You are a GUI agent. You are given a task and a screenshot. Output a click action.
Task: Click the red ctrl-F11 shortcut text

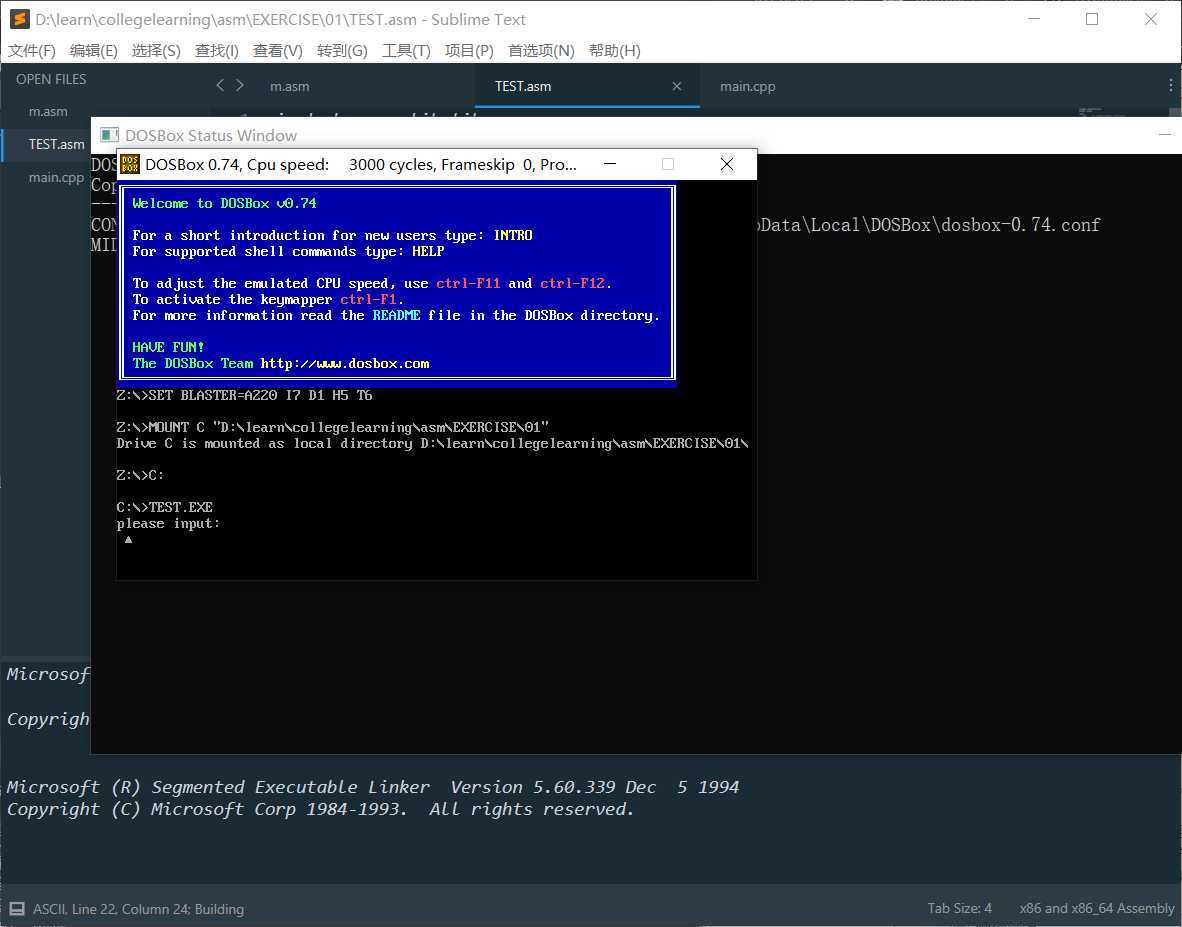point(468,283)
